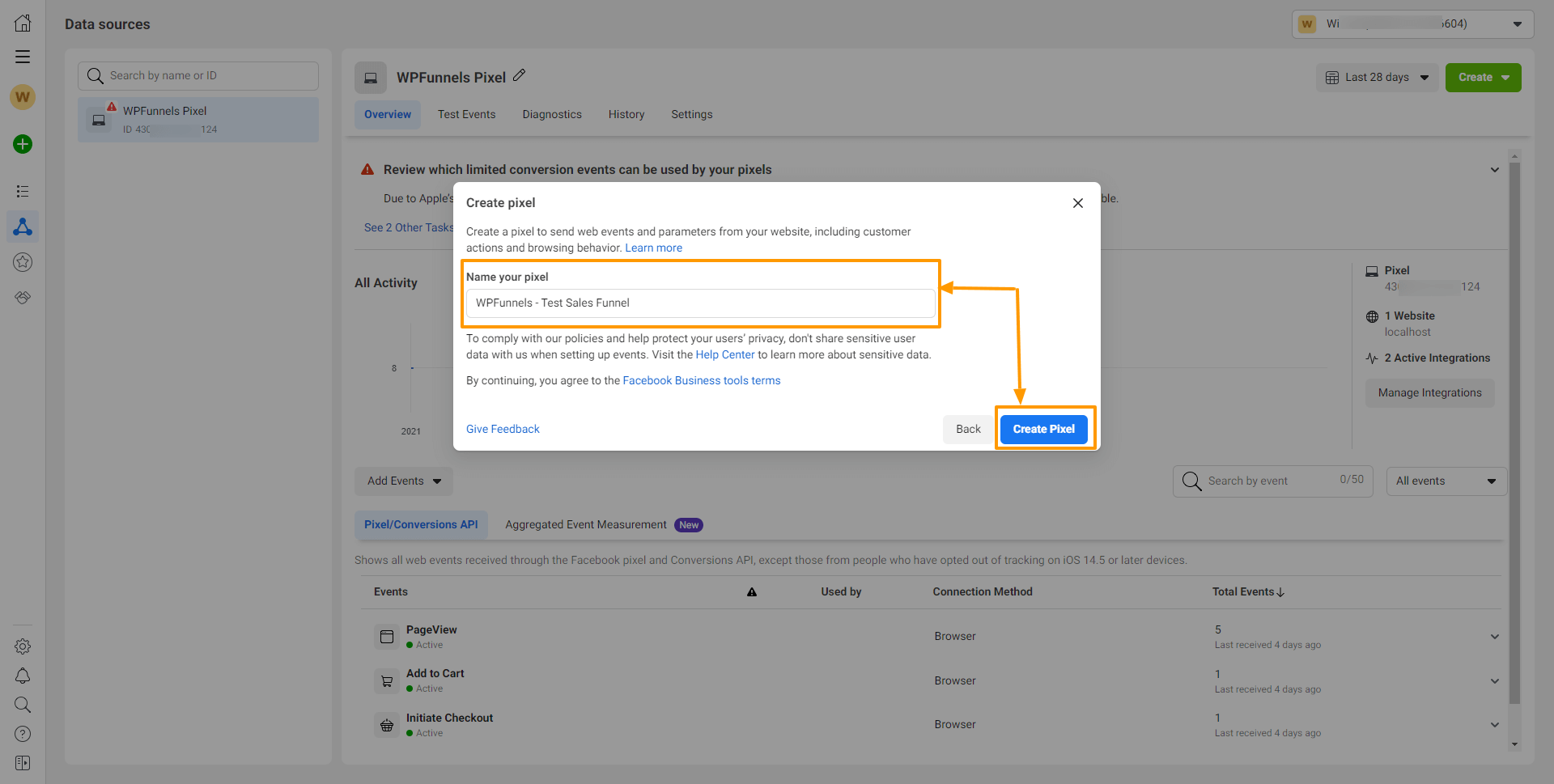1554x784 pixels.
Task: Click the green plus add icon
Action: [23, 144]
